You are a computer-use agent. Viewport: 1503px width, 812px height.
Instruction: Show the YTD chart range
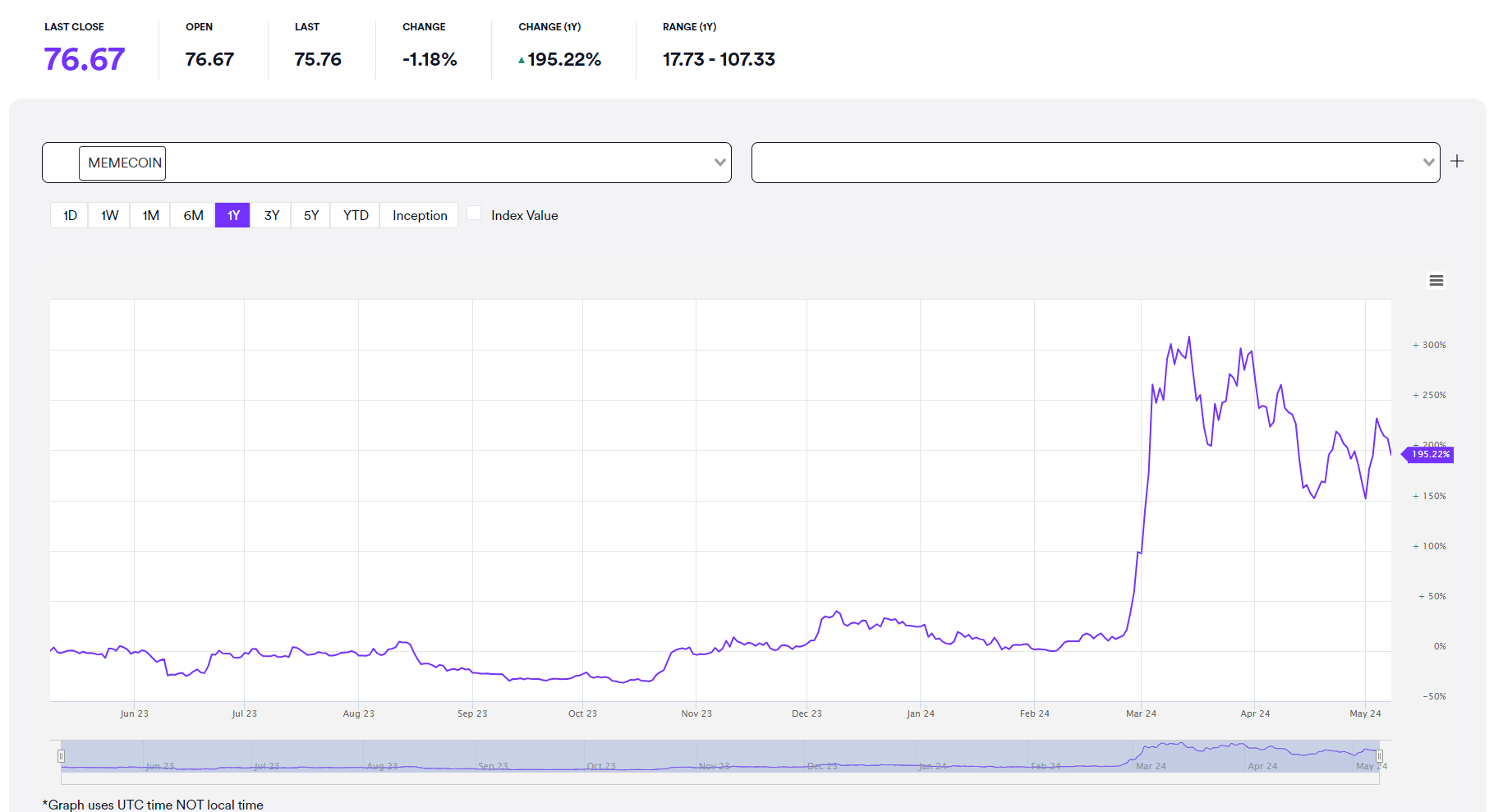(356, 215)
